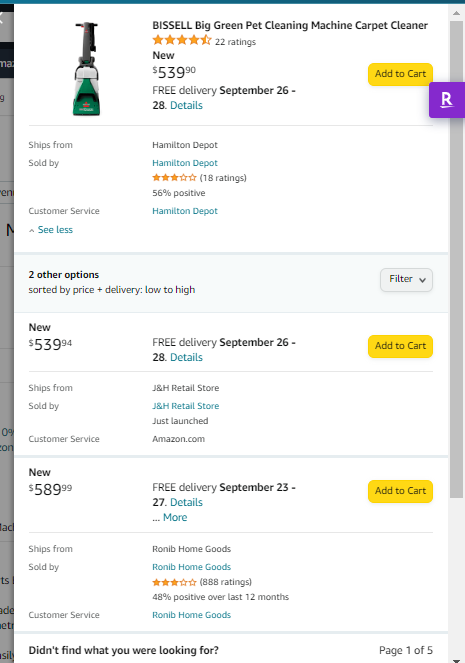
Task: Click the scrollbar down arrow
Action: tap(456, 659)
